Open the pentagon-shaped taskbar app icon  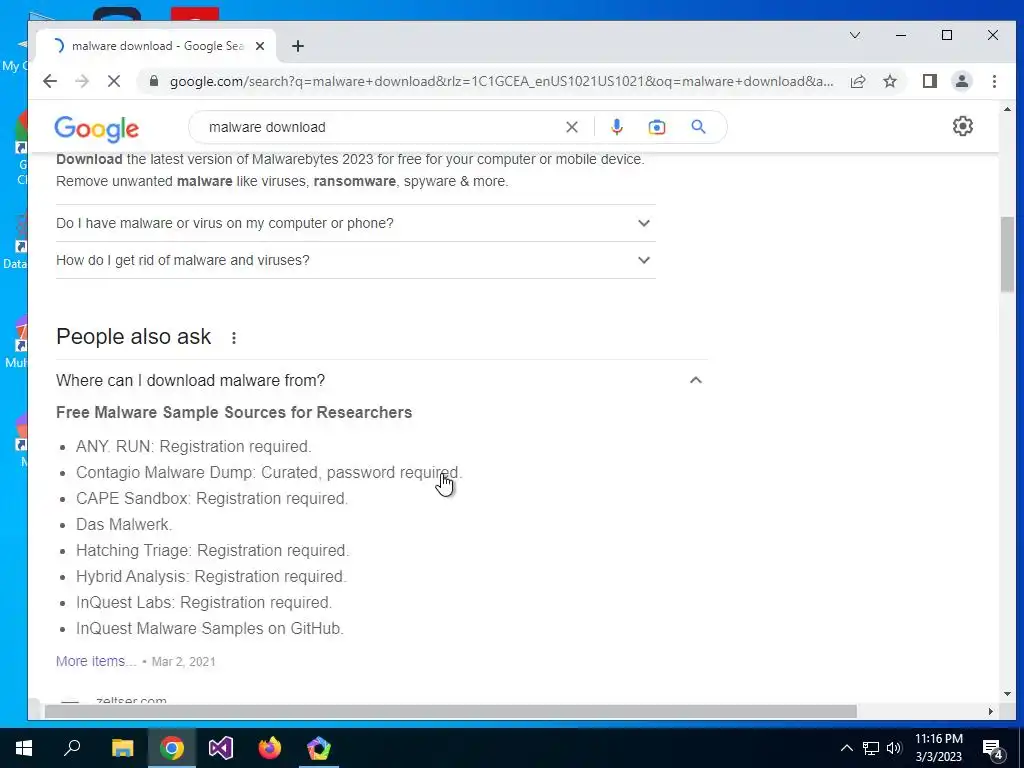[319, 748]
